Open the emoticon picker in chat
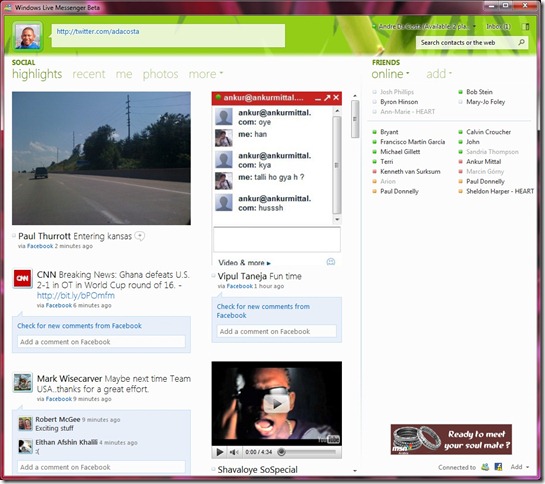 (331, 261)
